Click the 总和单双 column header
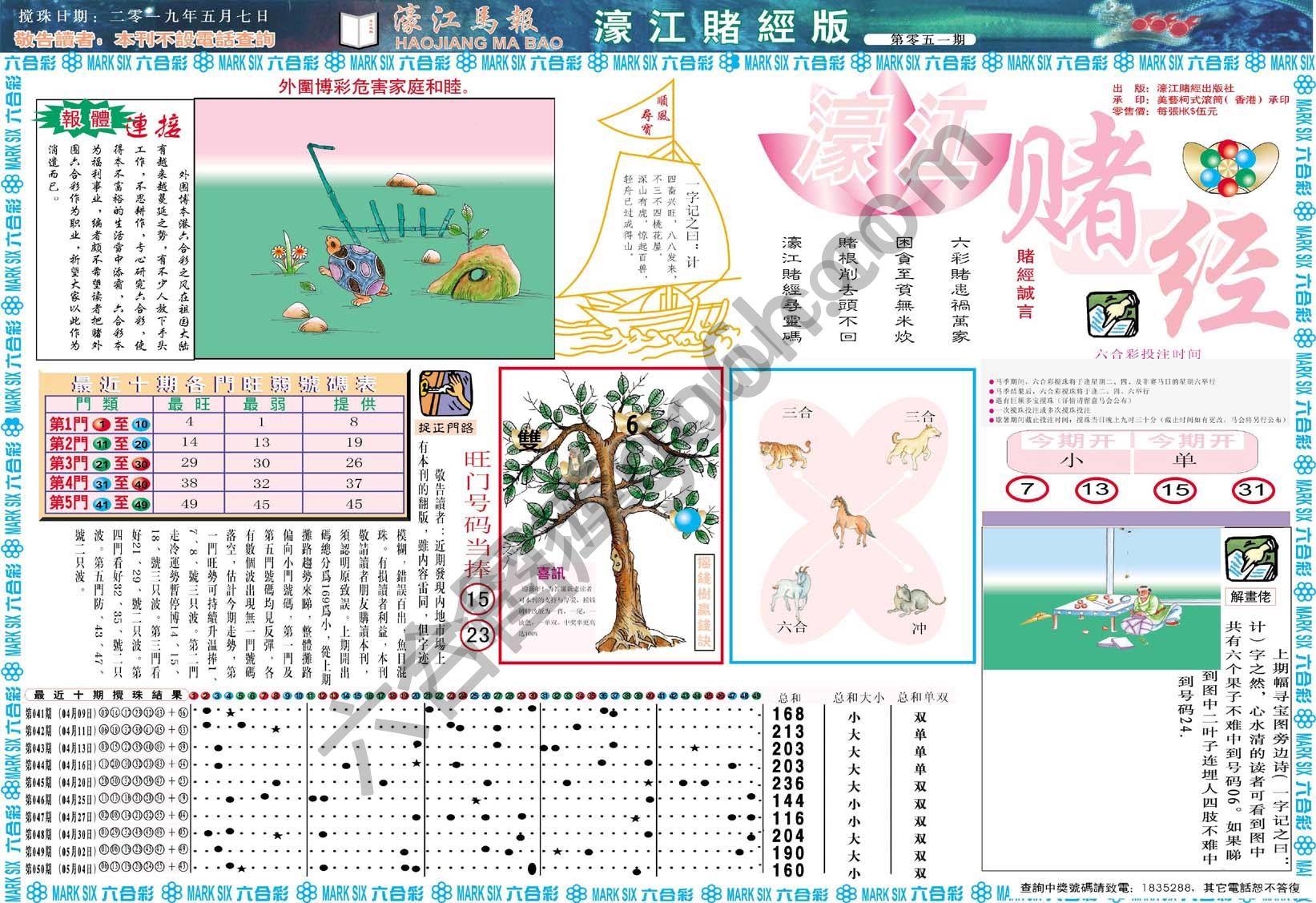 coord(923,697)
